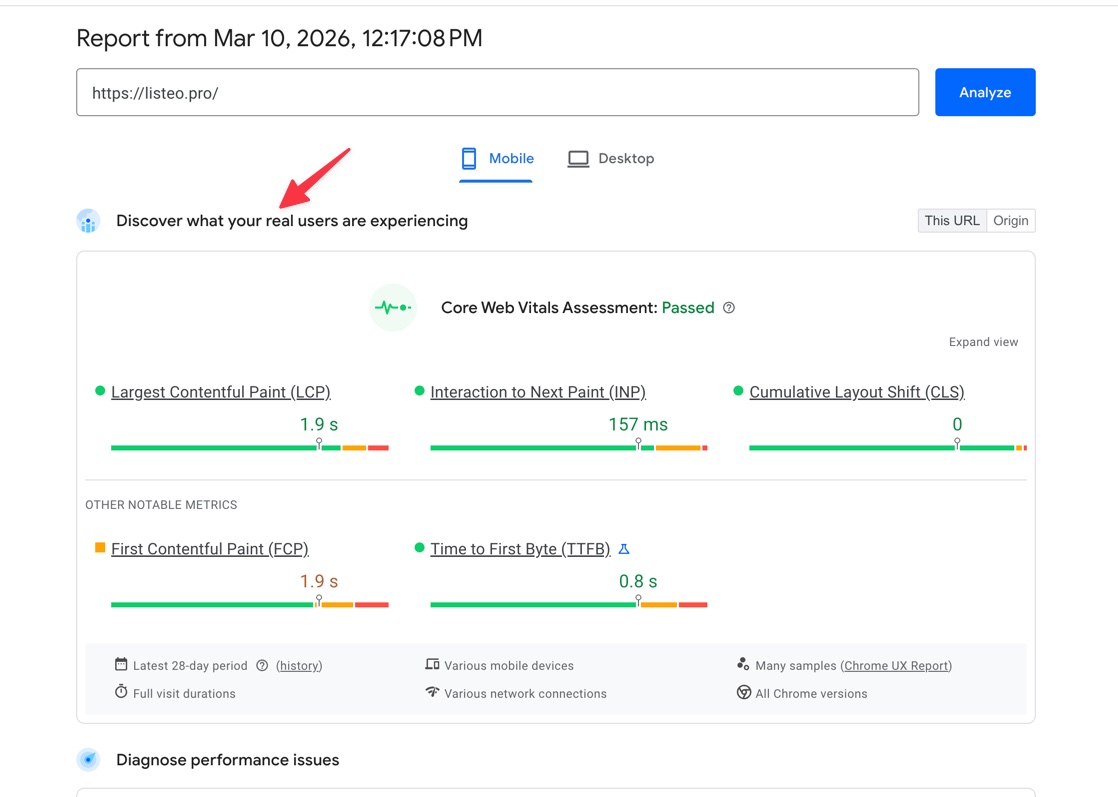
Task: Expand view of Core Web Vitals metrics
Action: pyautogui.click(x=983, y=342)
